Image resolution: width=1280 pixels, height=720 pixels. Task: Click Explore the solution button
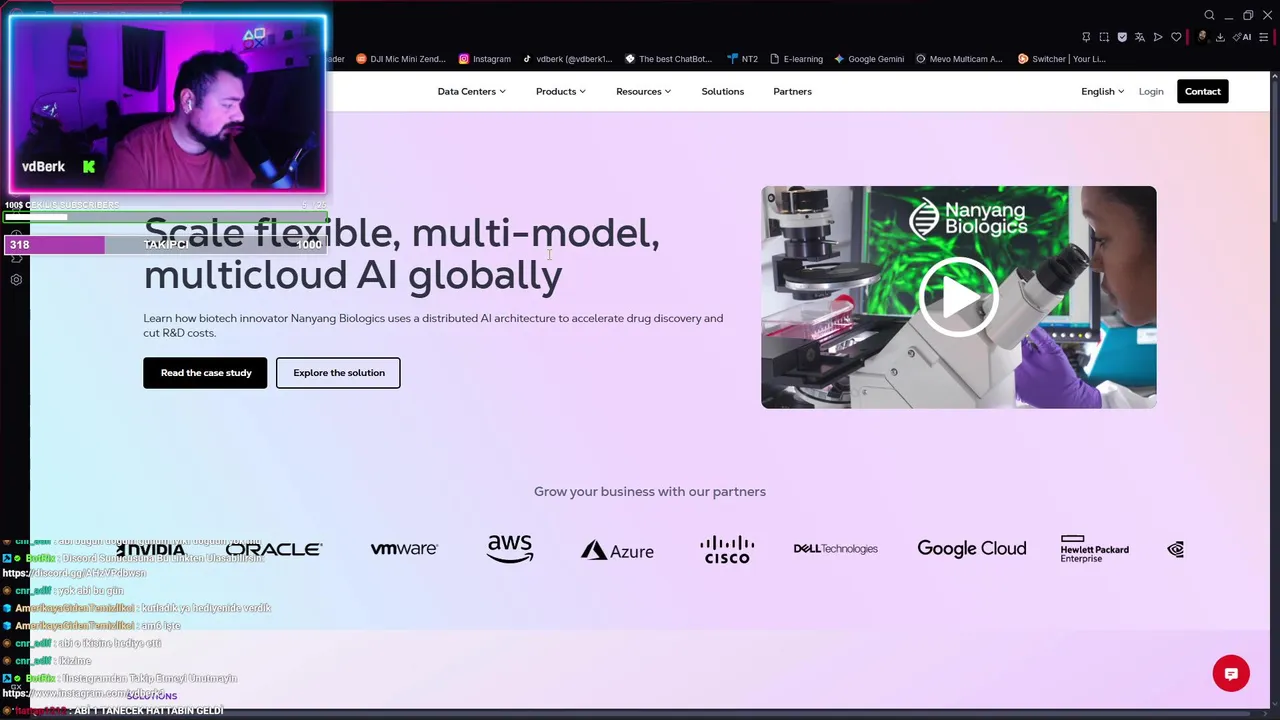338,373
